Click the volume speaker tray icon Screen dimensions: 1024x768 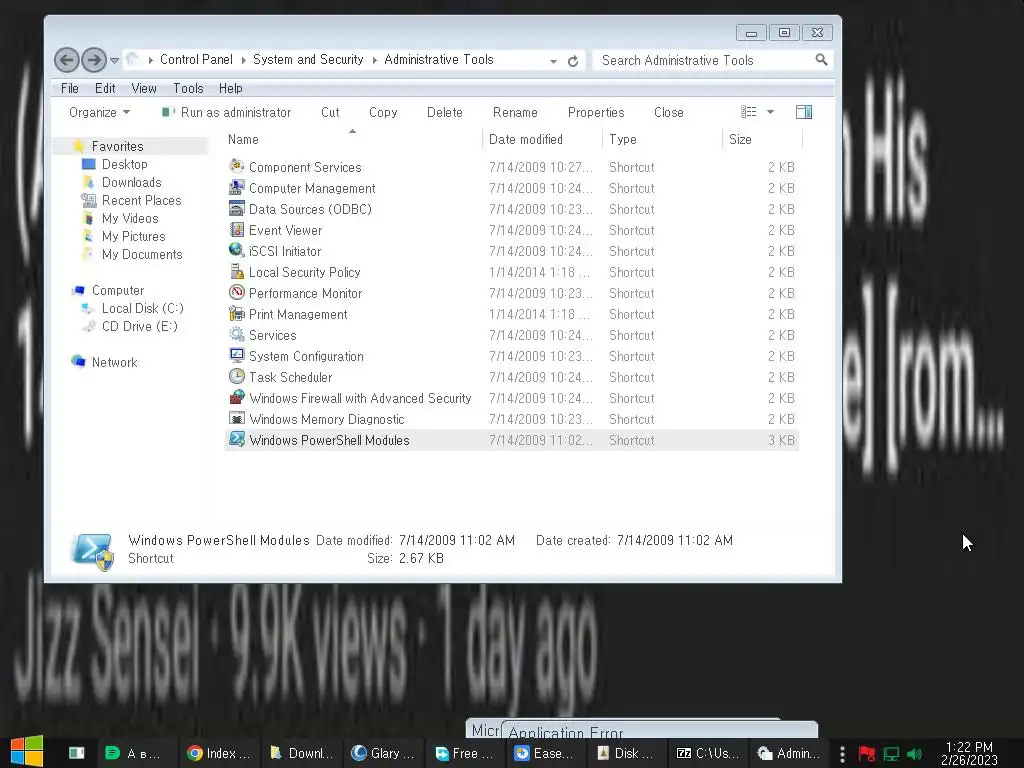pyautogui.click(x=914, y=754)
